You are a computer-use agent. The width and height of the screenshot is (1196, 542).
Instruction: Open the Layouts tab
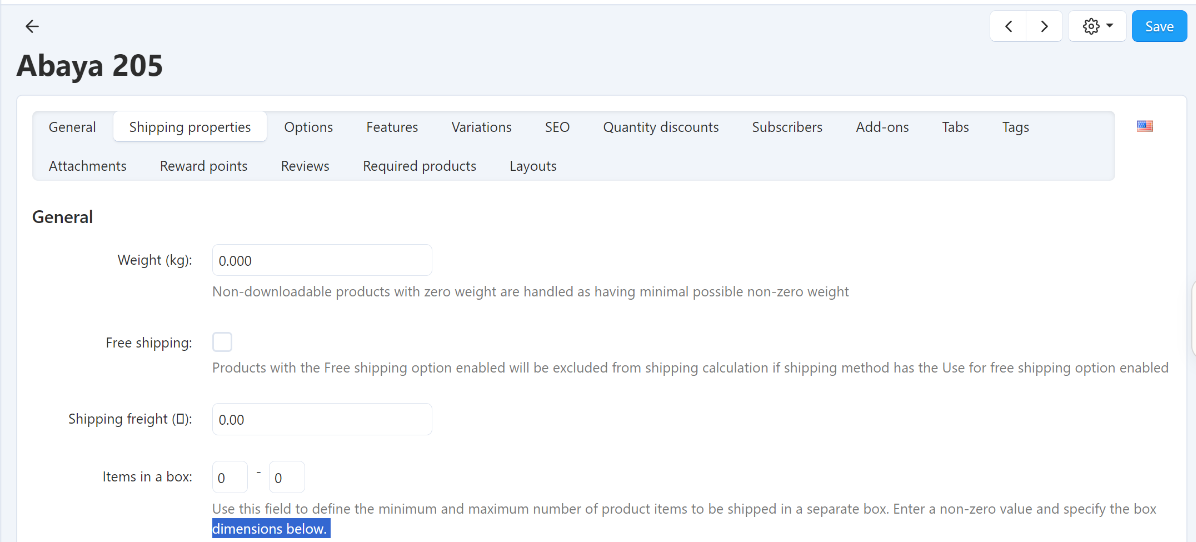(x=533, y=166)
